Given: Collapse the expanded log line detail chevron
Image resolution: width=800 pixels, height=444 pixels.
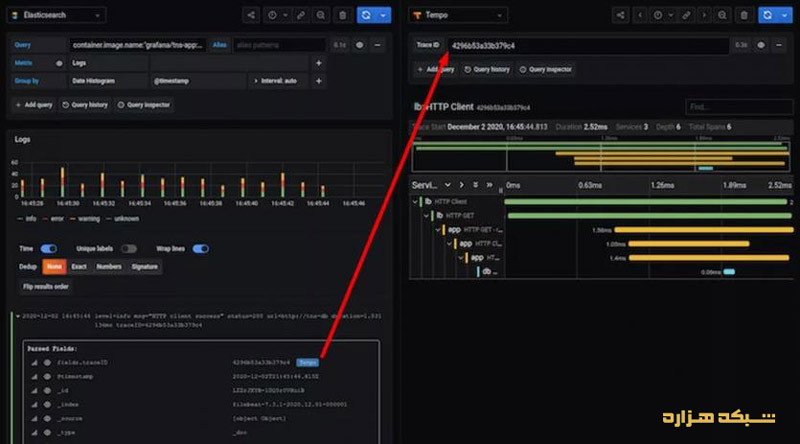Looking at the screenshot, I should (x=18, y=316).
